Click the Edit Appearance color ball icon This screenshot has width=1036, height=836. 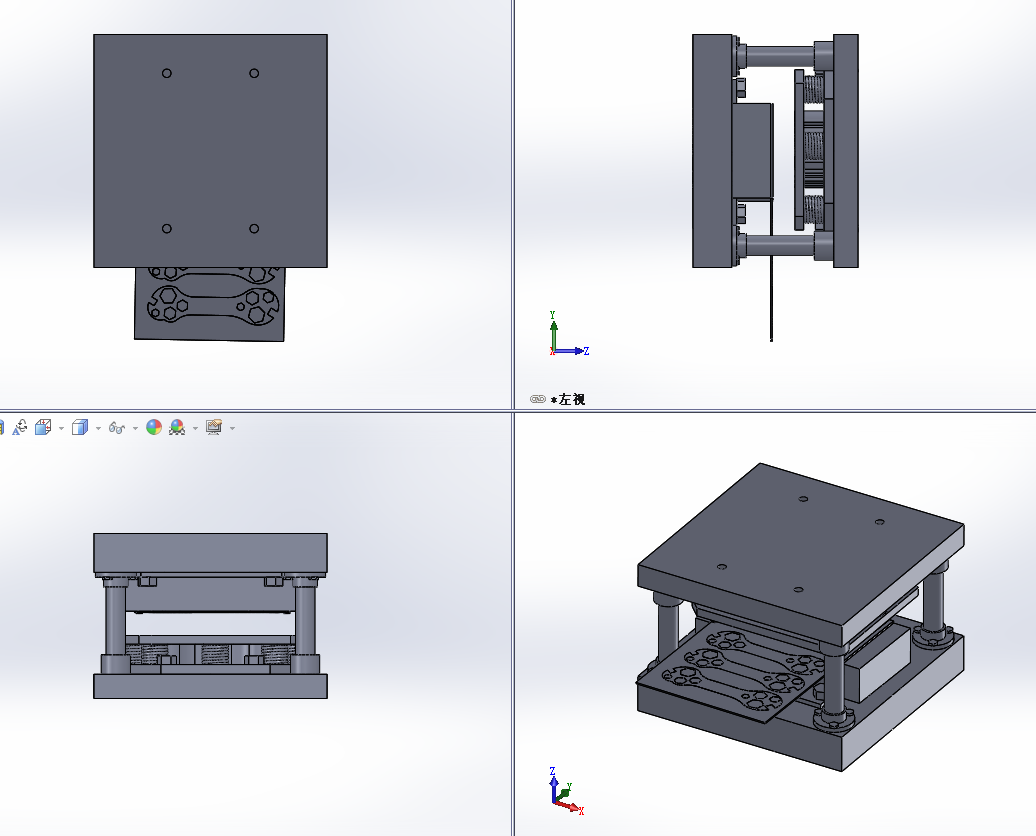(154, 428)
